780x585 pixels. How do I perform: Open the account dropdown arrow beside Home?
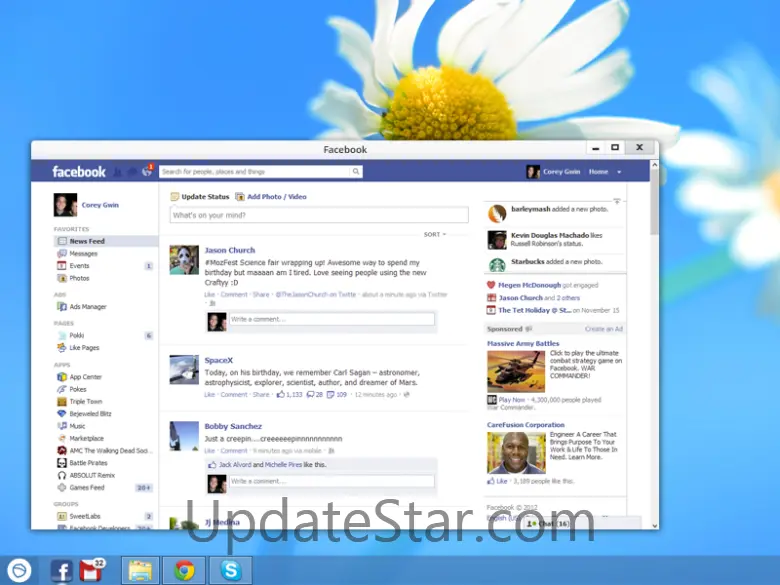click(x=619, y=172)
